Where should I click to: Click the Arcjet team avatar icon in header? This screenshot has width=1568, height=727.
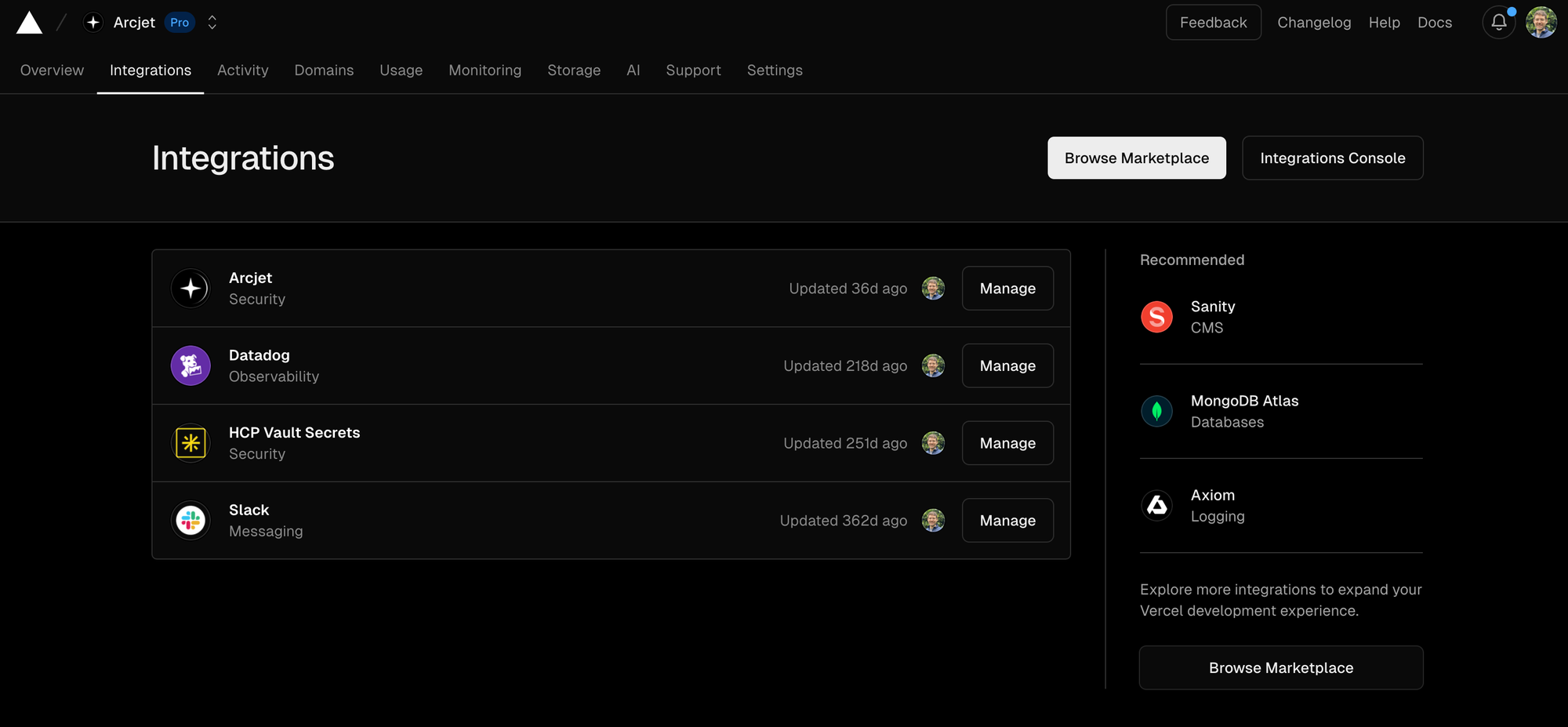tap(93, 23)
